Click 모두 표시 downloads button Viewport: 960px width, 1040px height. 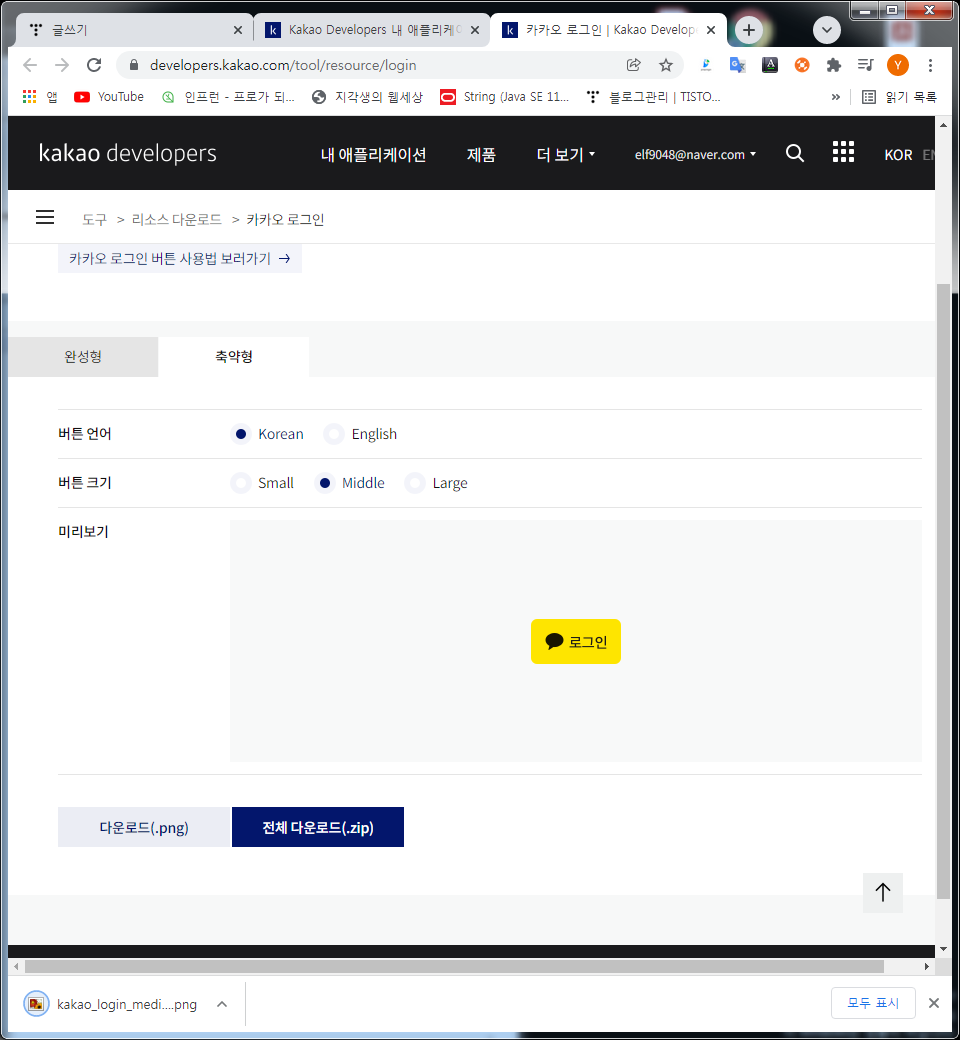pos(873,1003)
